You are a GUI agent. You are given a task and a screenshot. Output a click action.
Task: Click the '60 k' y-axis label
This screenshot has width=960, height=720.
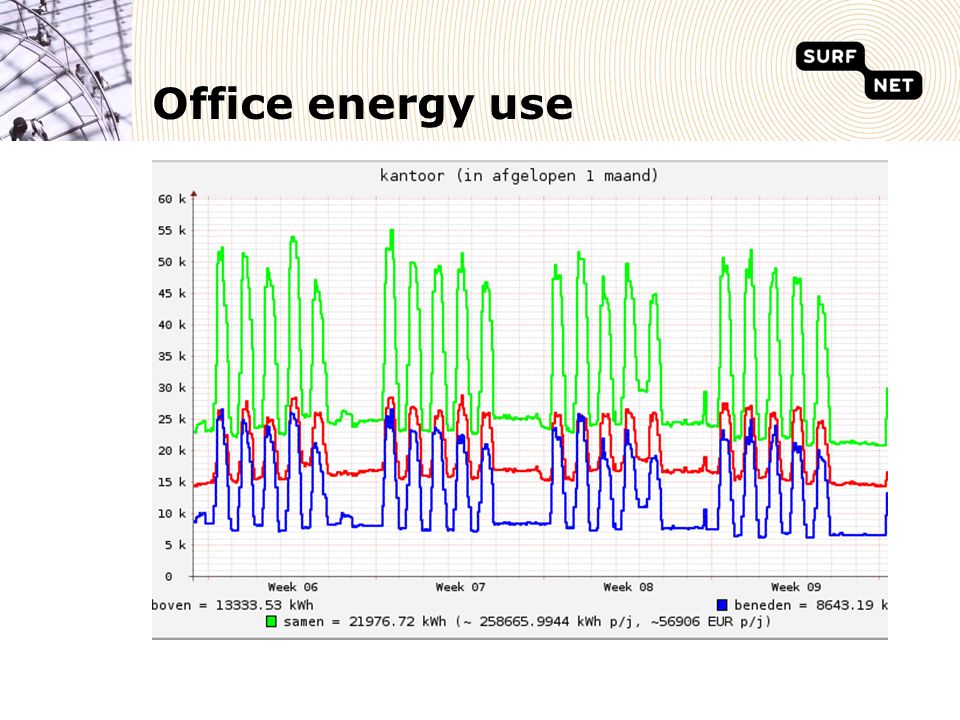[171, 199]
